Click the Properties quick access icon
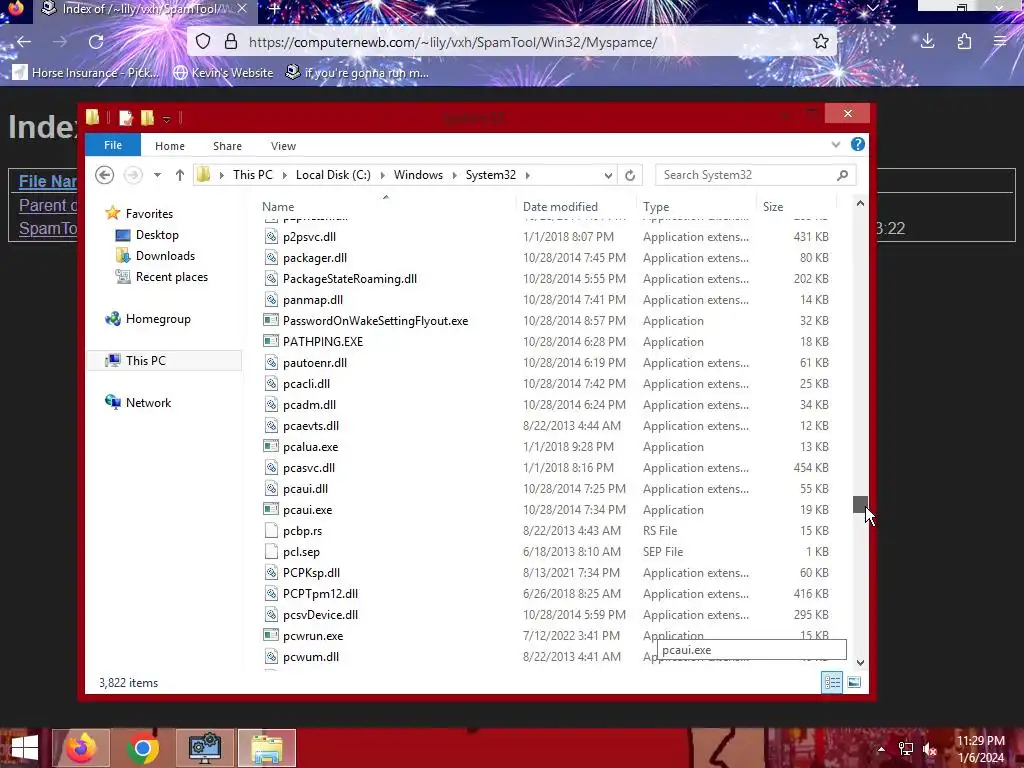Image resolution: width=1024 pixels, height=768 pixels. tap(126, 118)
